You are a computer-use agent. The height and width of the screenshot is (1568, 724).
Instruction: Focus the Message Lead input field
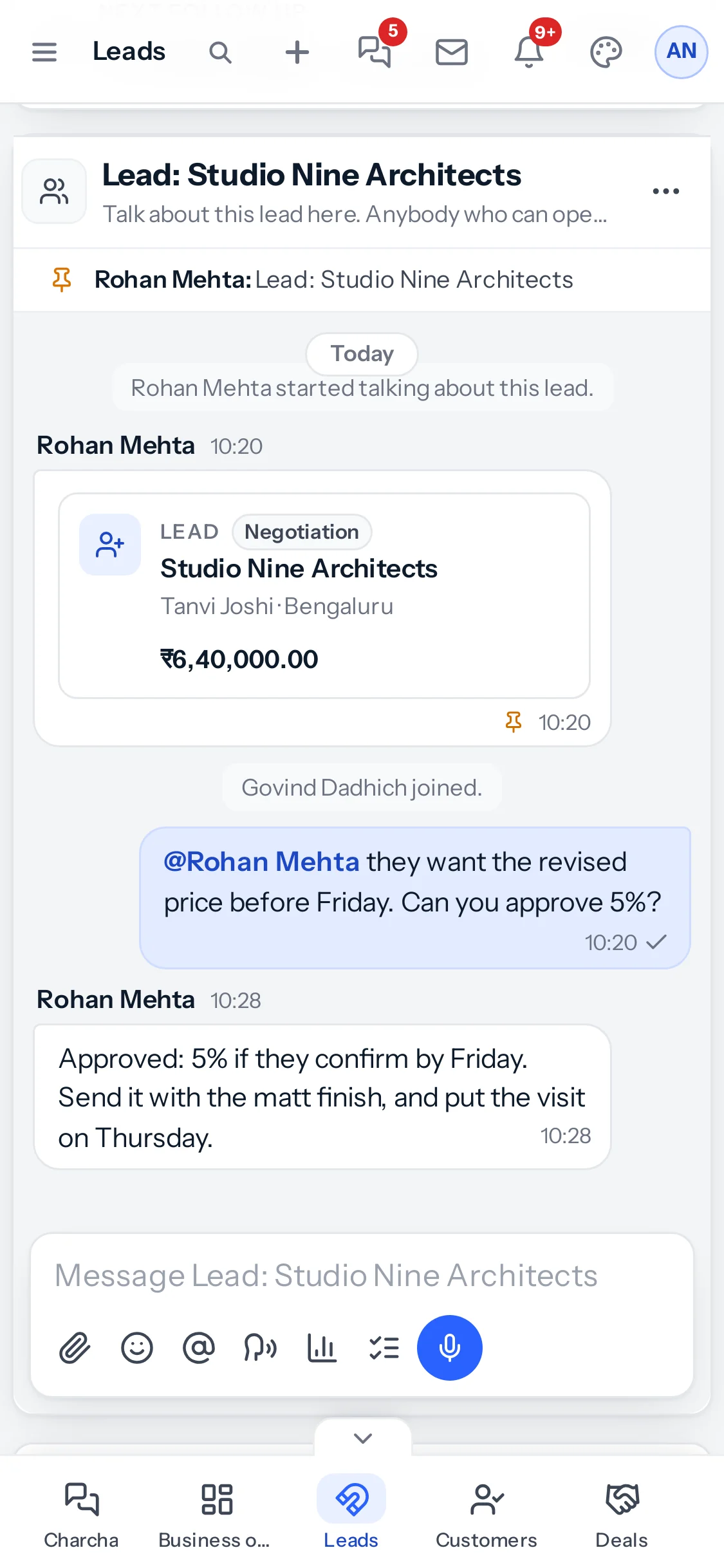click(x=362, y=1275)
